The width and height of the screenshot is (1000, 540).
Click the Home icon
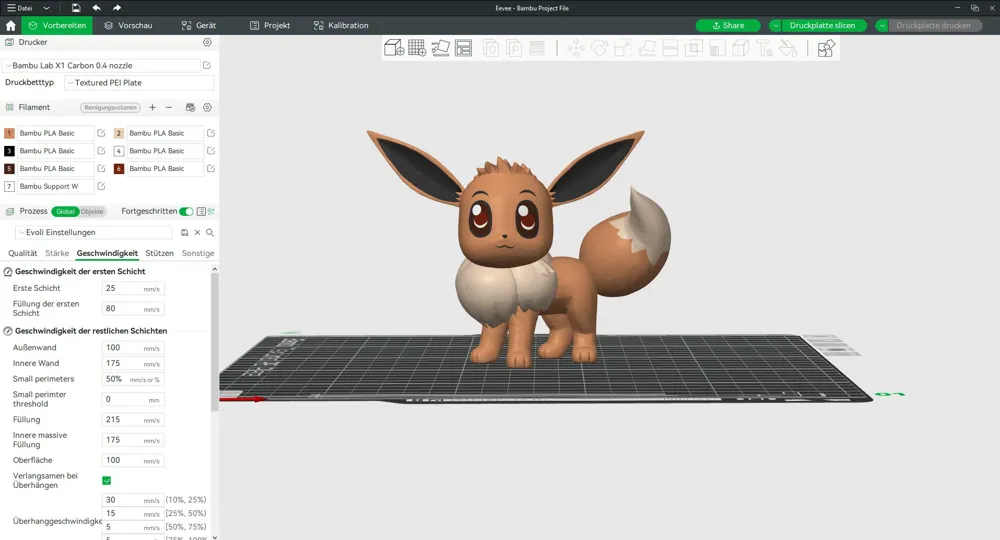(11, 26)
